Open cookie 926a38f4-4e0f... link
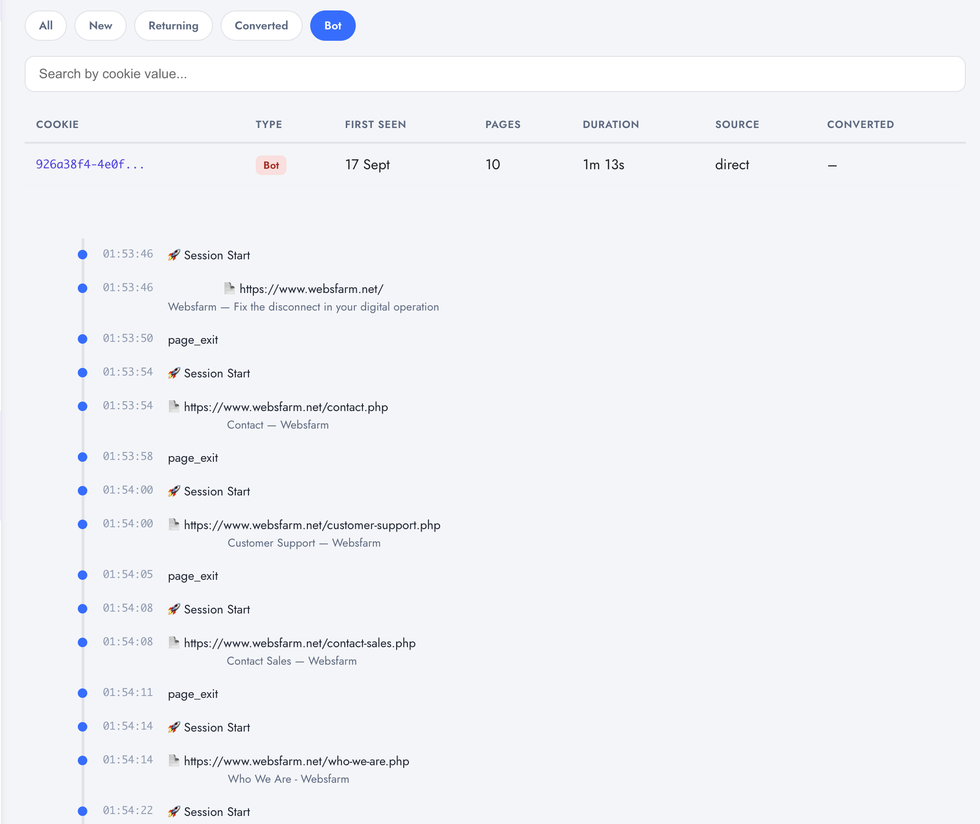 click(x=90, y=164)
